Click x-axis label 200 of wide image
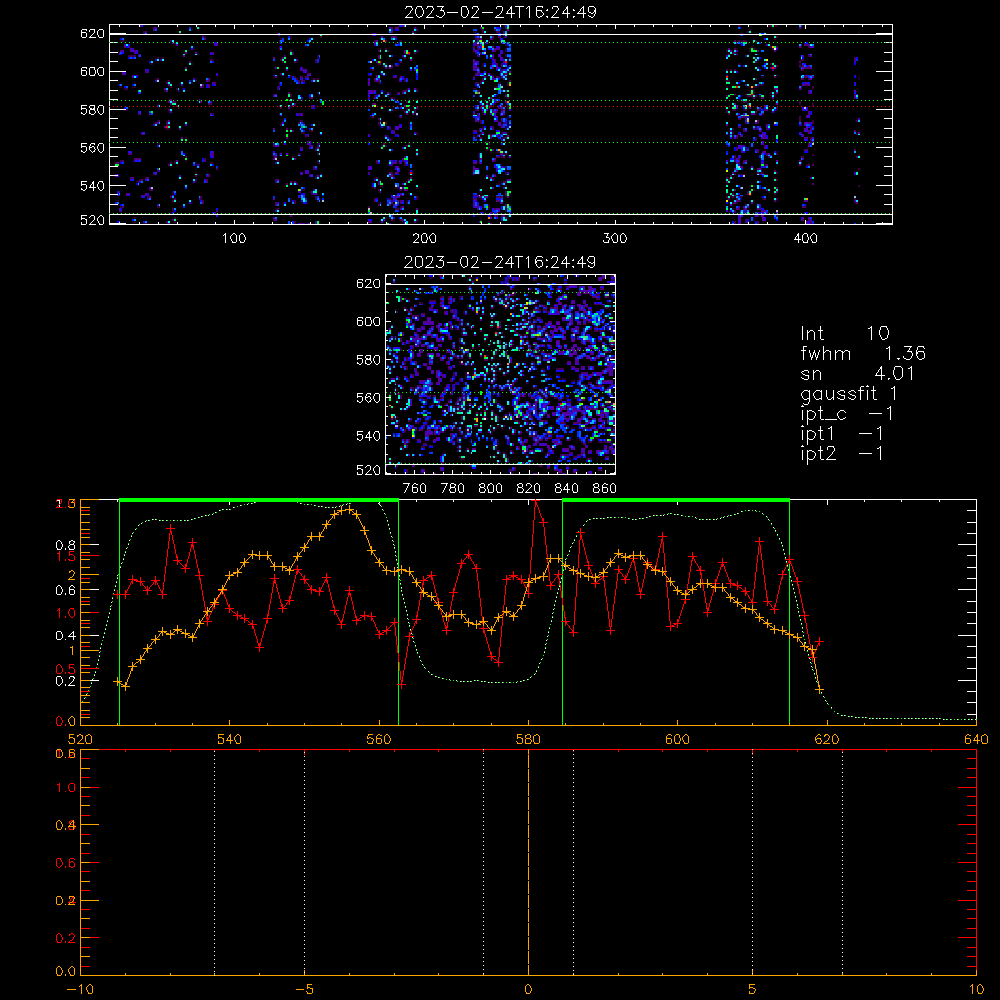Viewport: 1000px width, 1000px height. tap(424, 239)
